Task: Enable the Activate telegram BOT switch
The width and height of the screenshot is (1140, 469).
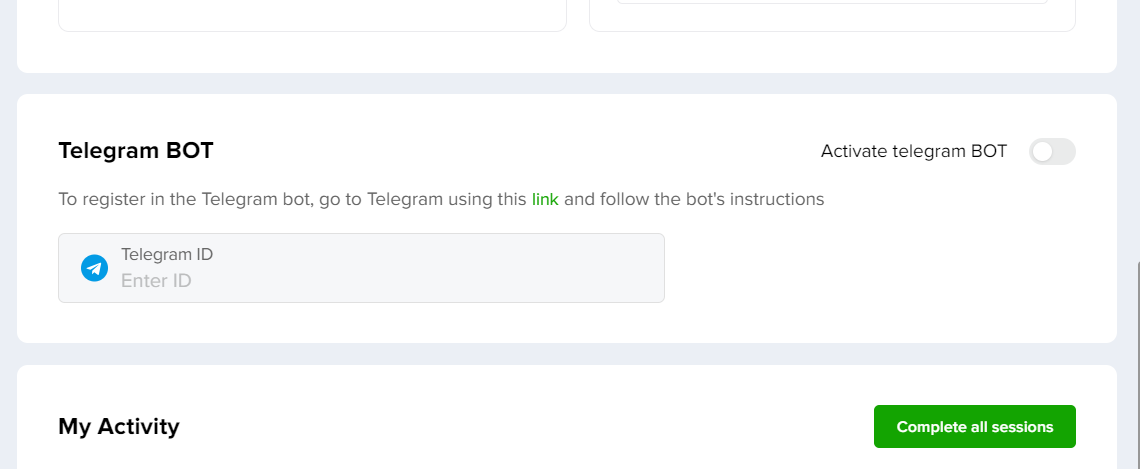Action: tap(1052, 151)
